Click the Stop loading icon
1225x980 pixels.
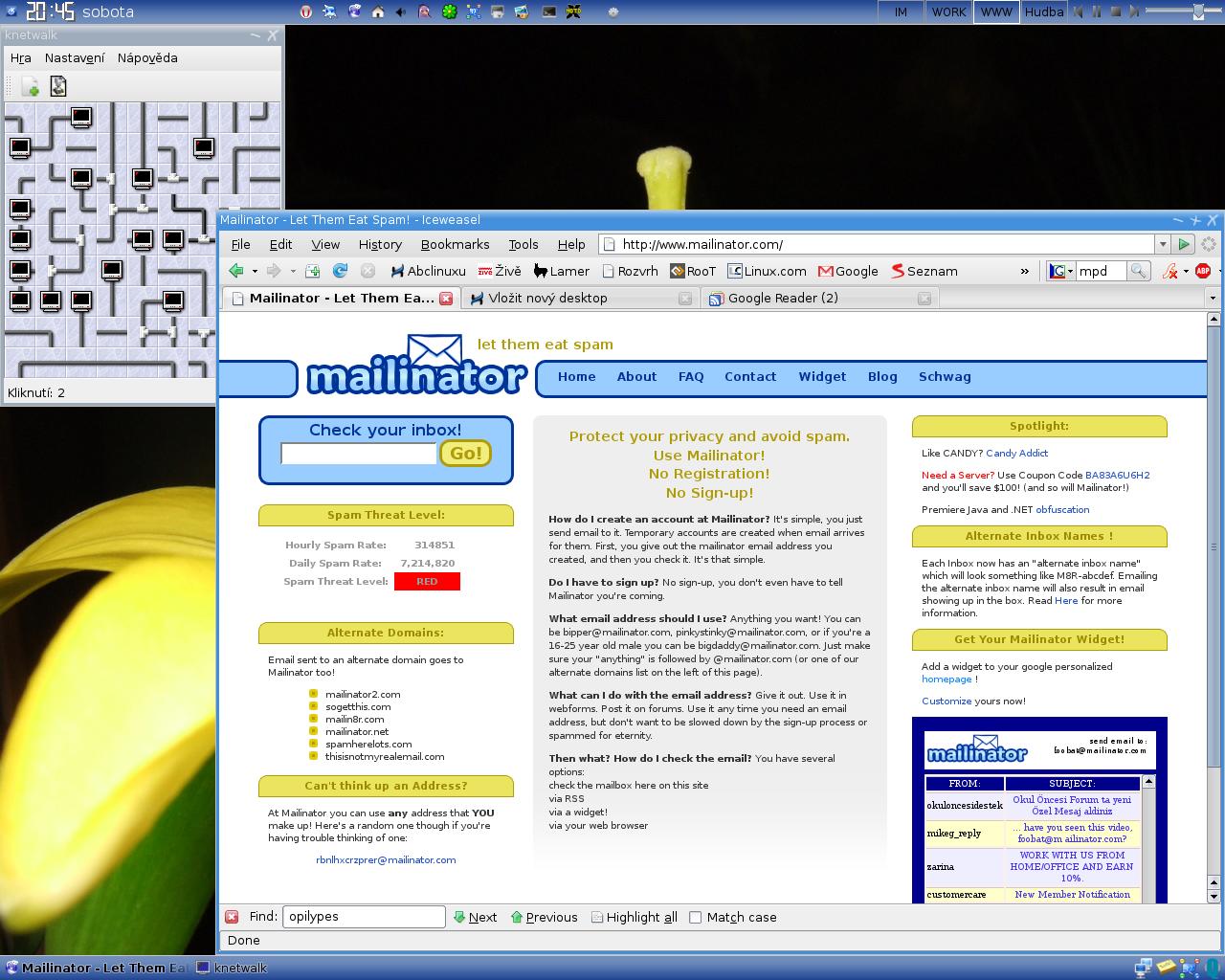pyautogui.click(x=367, y=271)
